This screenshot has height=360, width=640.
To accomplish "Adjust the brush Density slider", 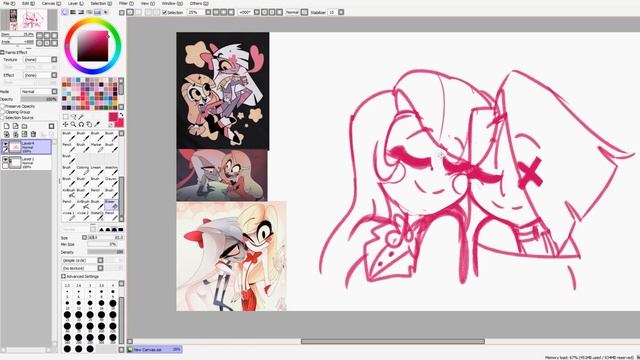I will (x=105, y=252).
